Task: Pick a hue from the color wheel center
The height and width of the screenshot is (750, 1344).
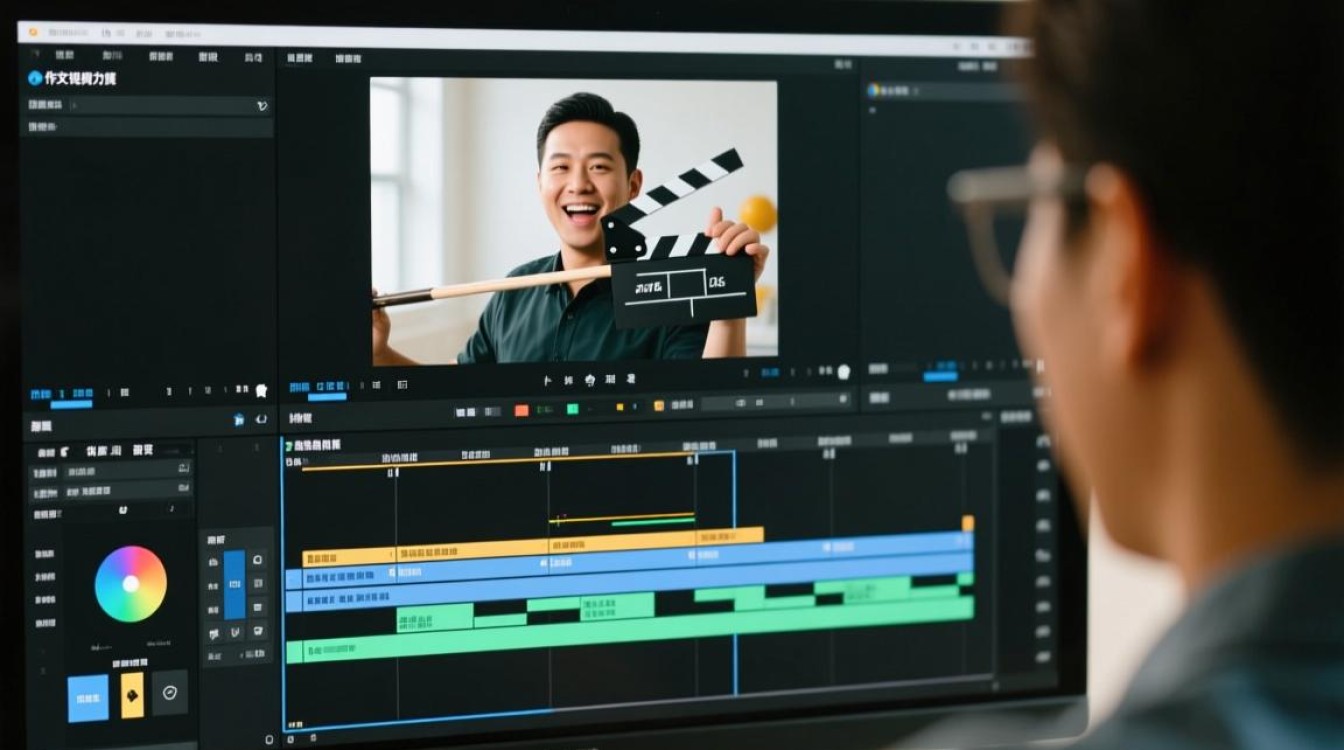Action: tap(131, 584)
